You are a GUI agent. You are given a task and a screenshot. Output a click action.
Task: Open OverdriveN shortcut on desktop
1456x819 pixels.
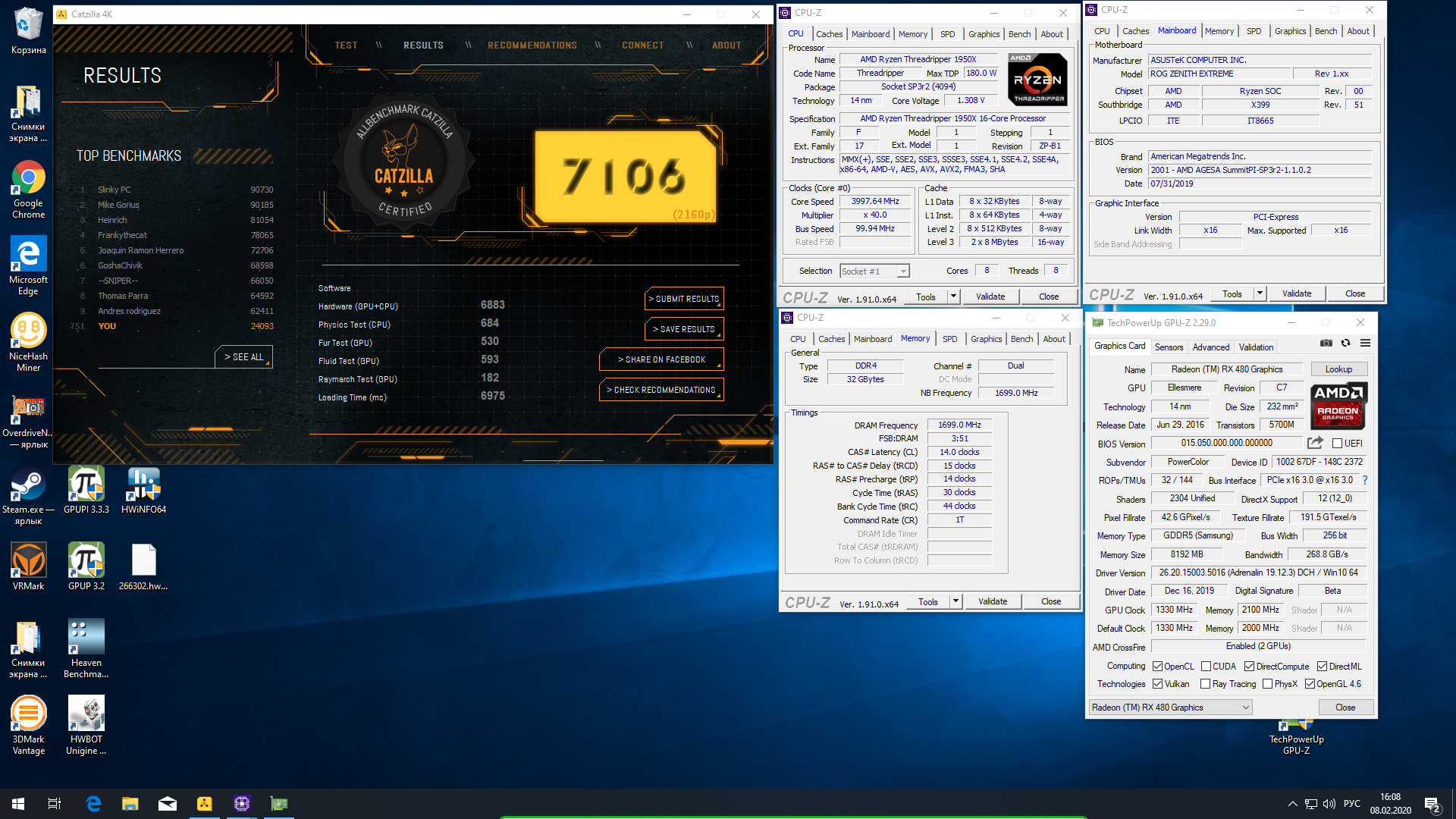(x=28, y=421)
